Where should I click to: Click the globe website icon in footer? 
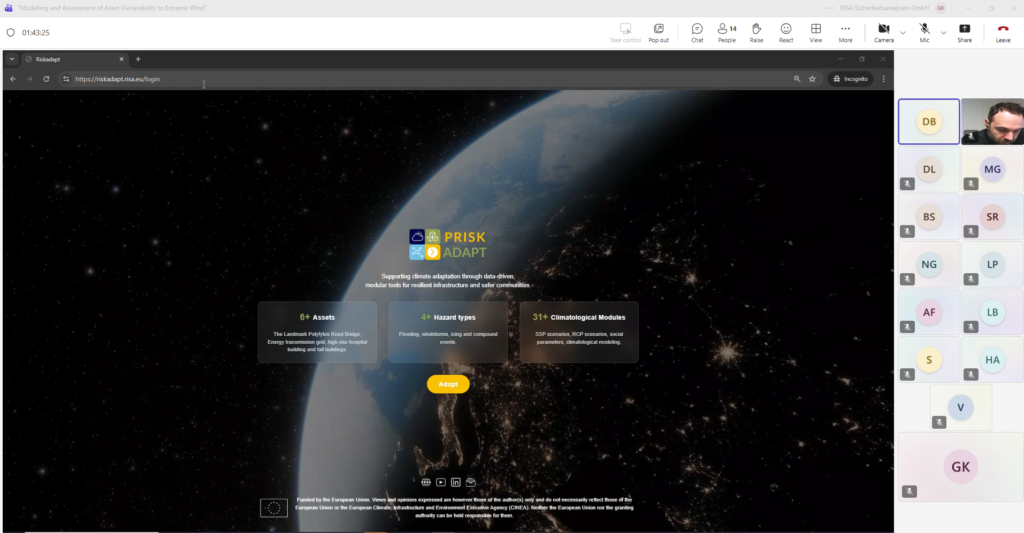coord(426,482)
